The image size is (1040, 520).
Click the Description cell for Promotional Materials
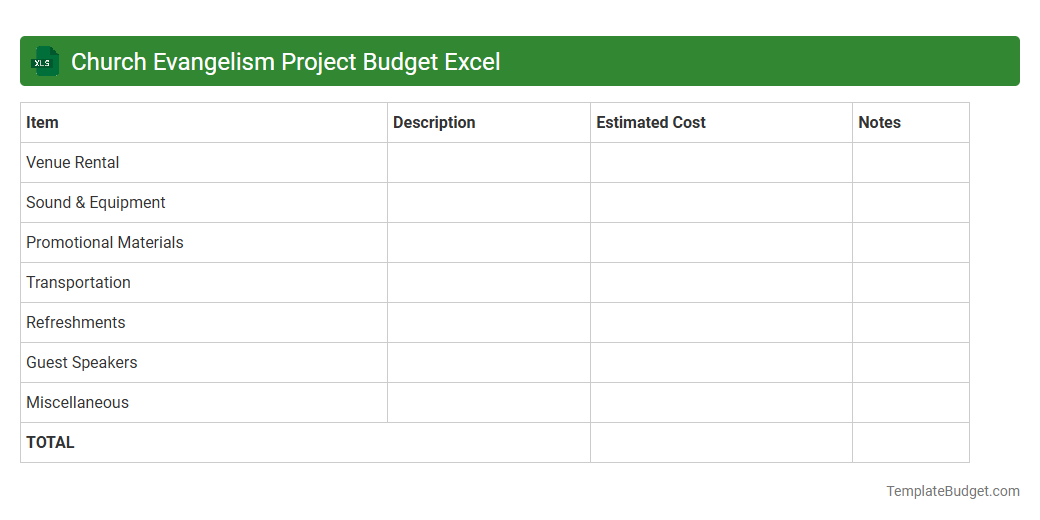[x=489, y=243]
